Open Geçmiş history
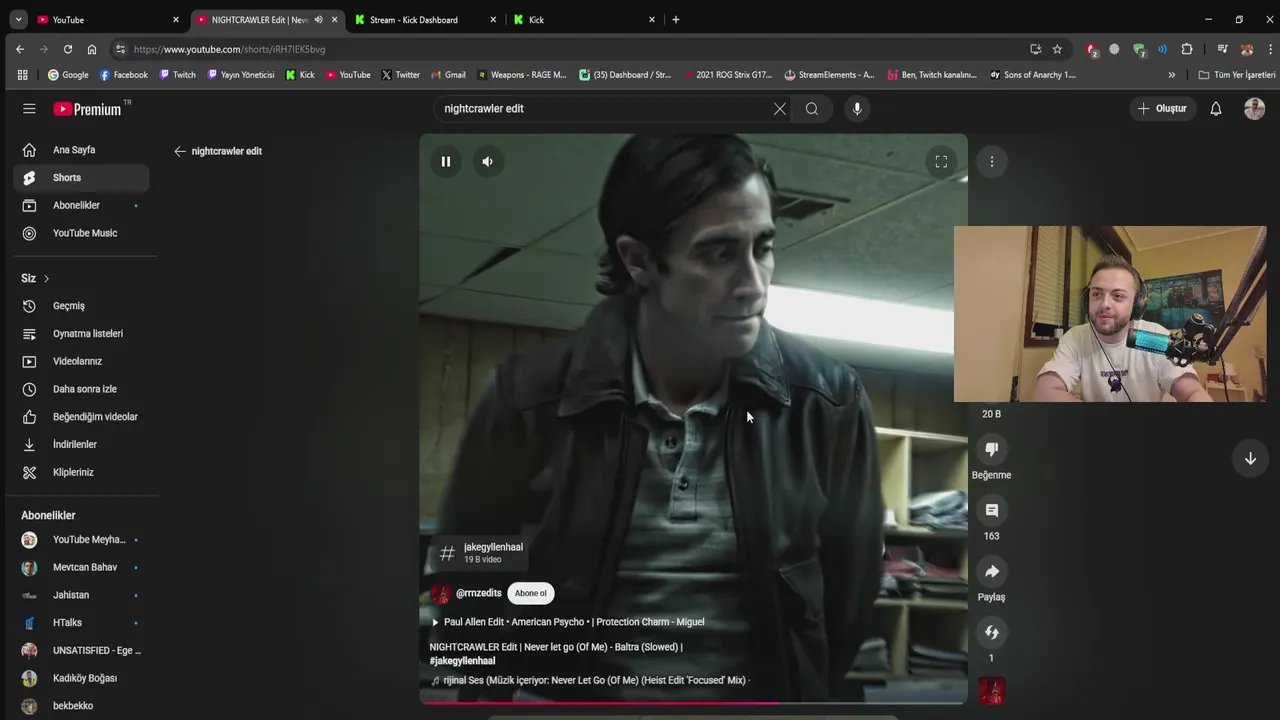 80,306
